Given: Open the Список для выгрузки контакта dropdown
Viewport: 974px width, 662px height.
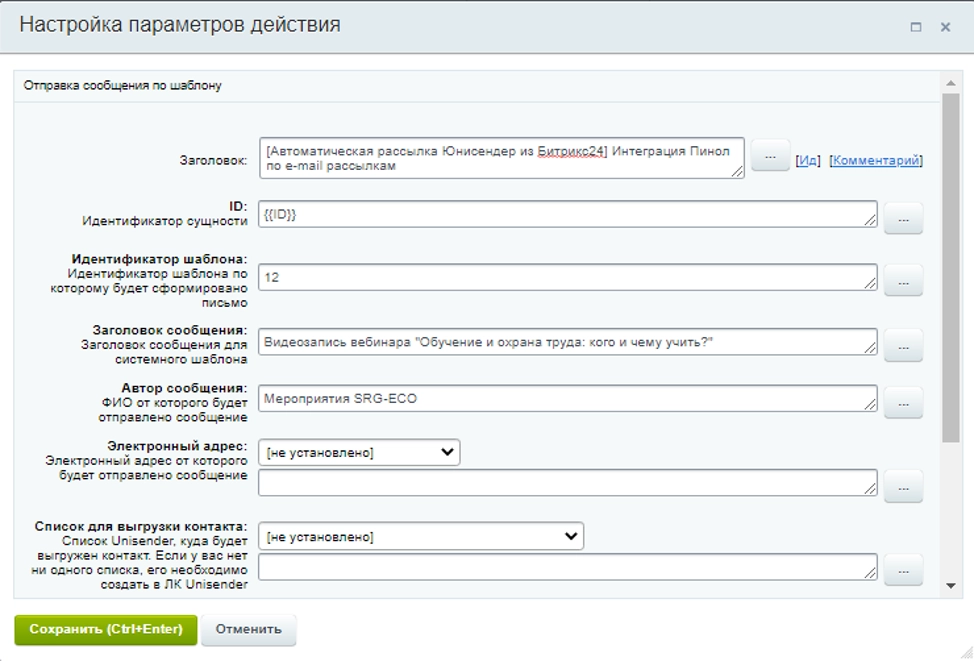Looking at the screenshot, I should [x=421, y=537].
